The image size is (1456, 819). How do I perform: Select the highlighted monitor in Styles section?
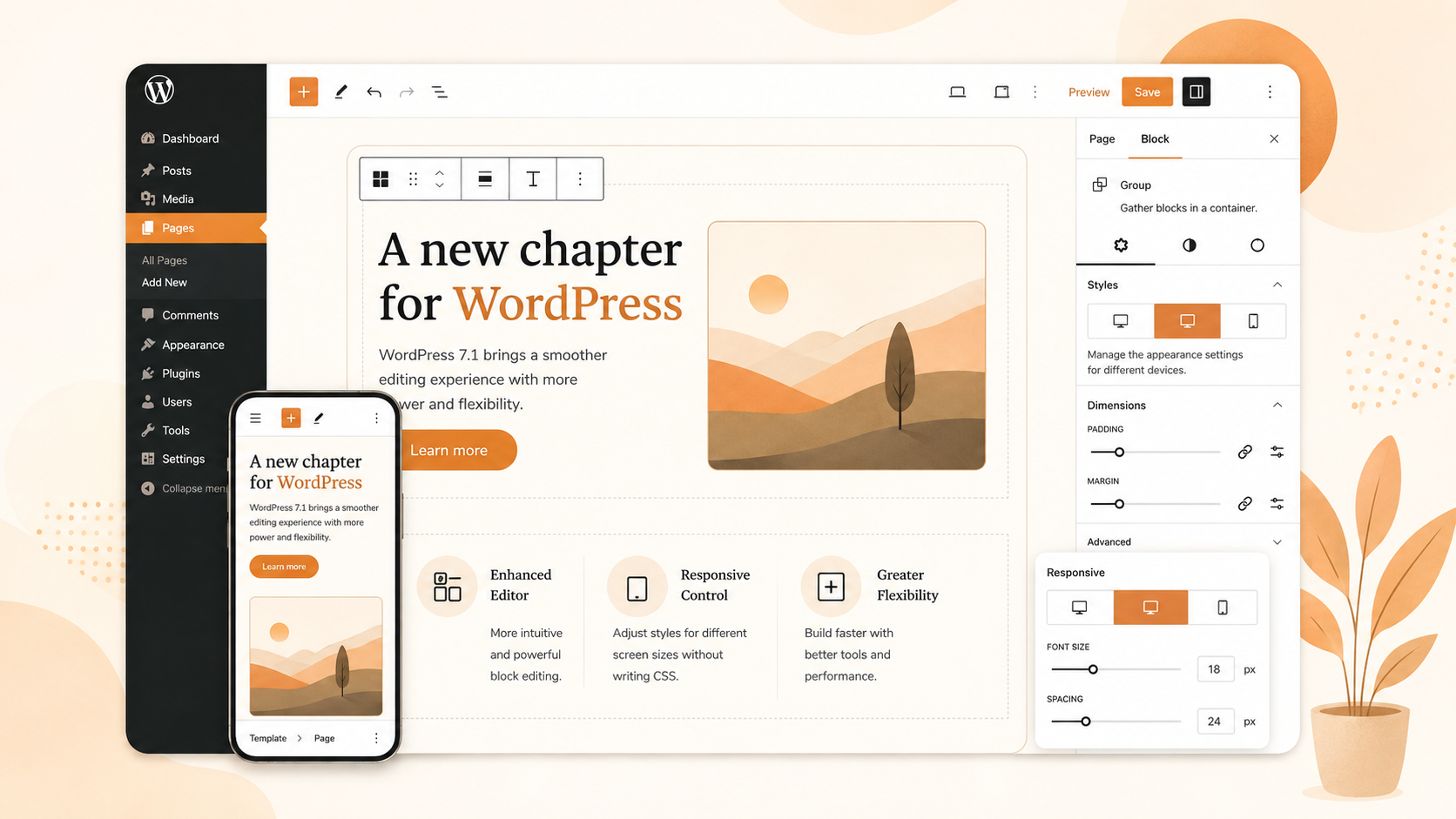[1187, 321]
